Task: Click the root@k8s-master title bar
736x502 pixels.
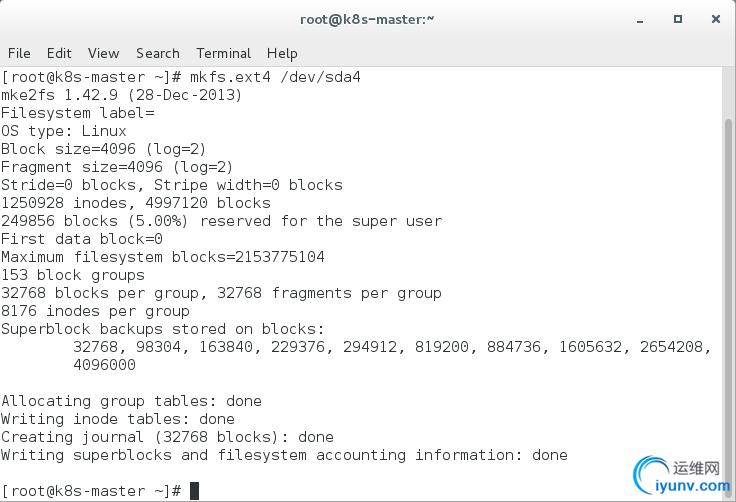Action: point(367,19)
